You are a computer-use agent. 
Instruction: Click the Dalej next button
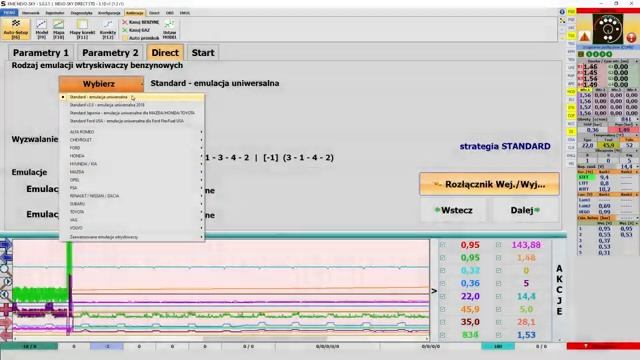pos(525,210)
